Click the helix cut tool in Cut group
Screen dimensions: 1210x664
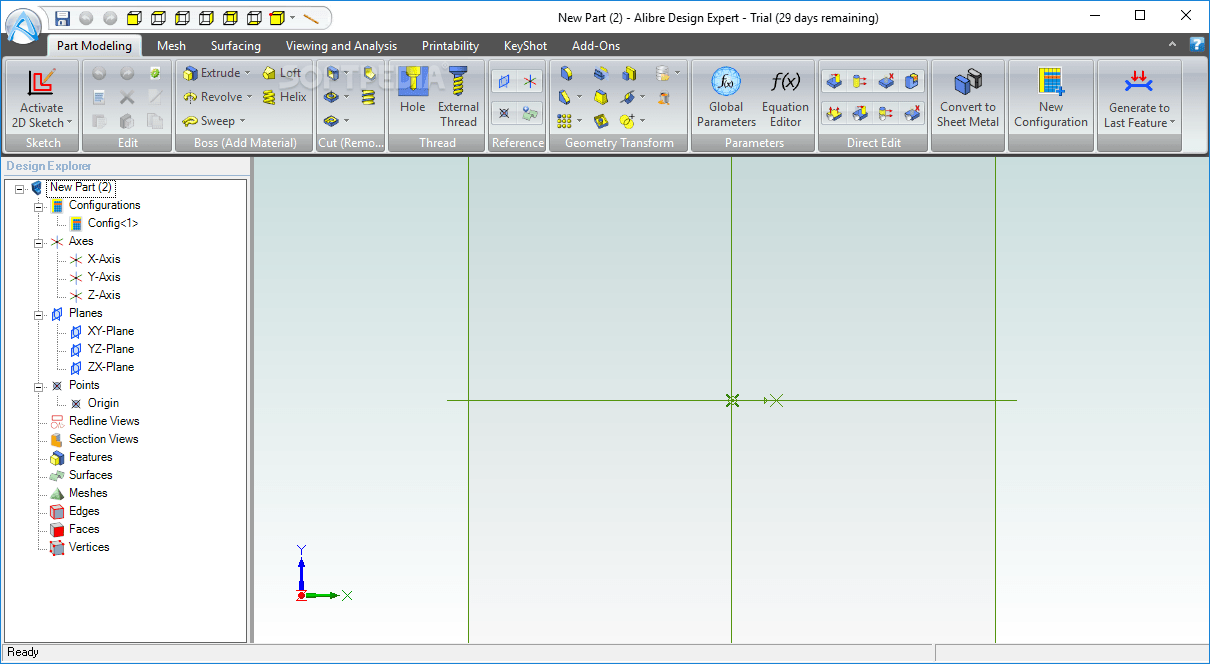pos(369,97)
